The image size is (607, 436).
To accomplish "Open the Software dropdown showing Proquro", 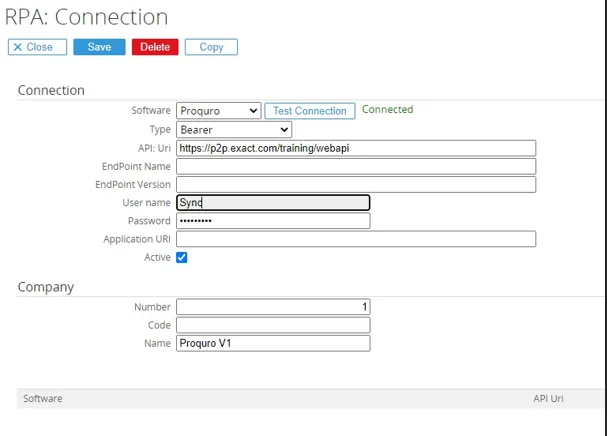I will (x=218, y=111).
